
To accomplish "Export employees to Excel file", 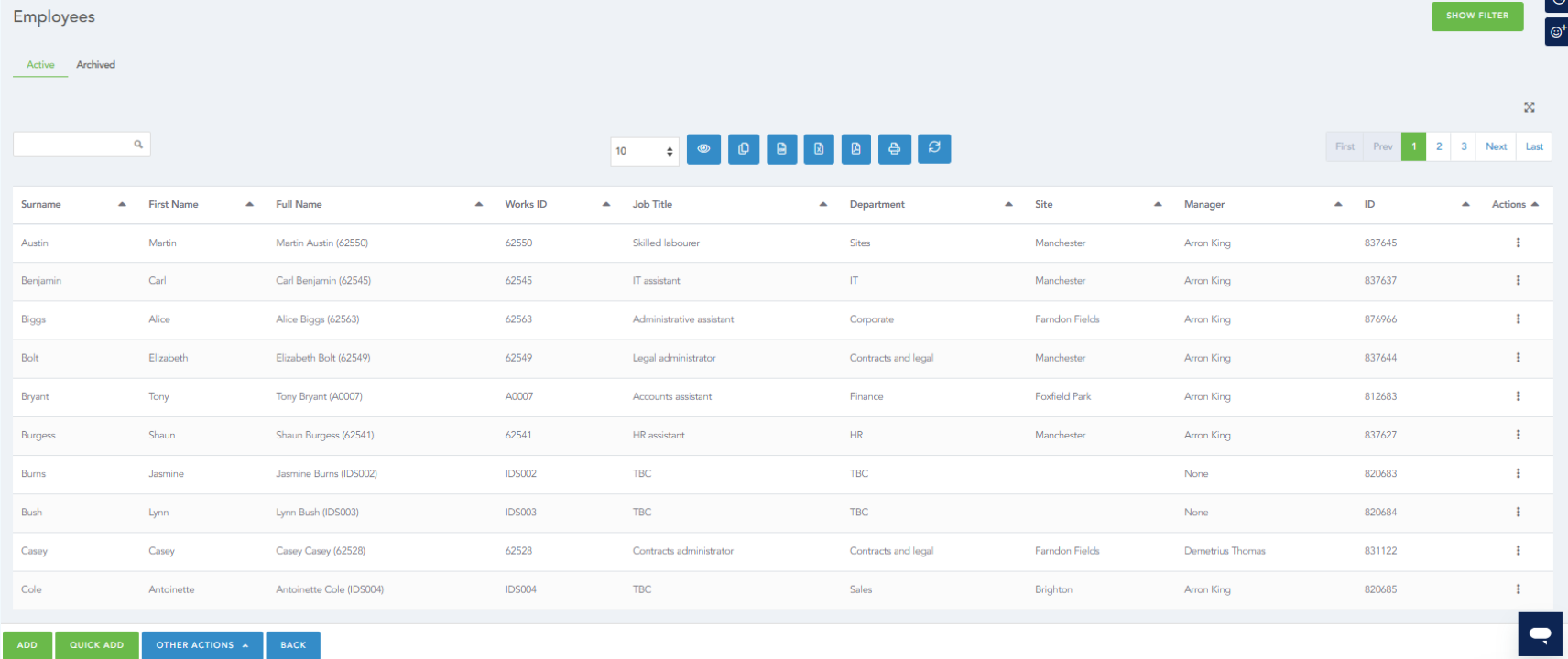I will point(819,148).
